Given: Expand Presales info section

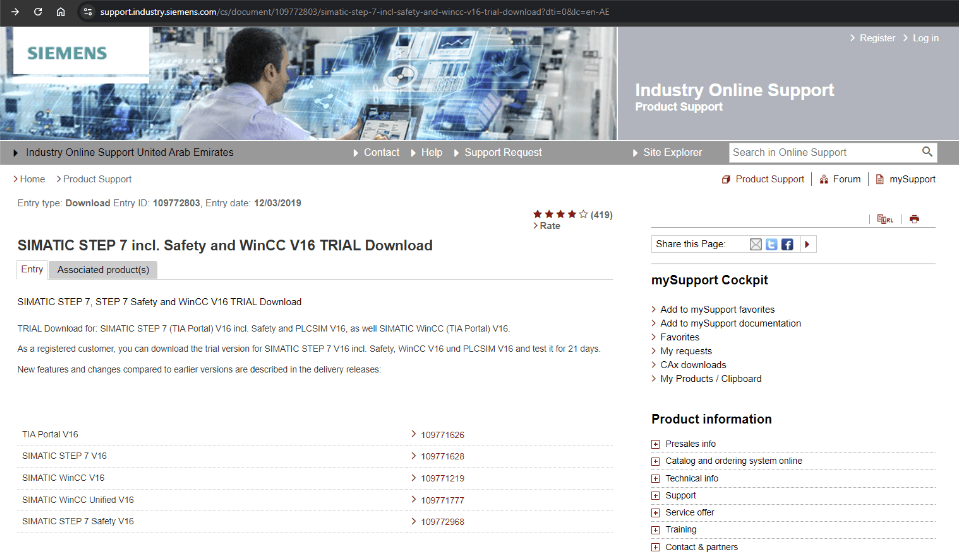Looking at the screenshot, I should point(656,444).
